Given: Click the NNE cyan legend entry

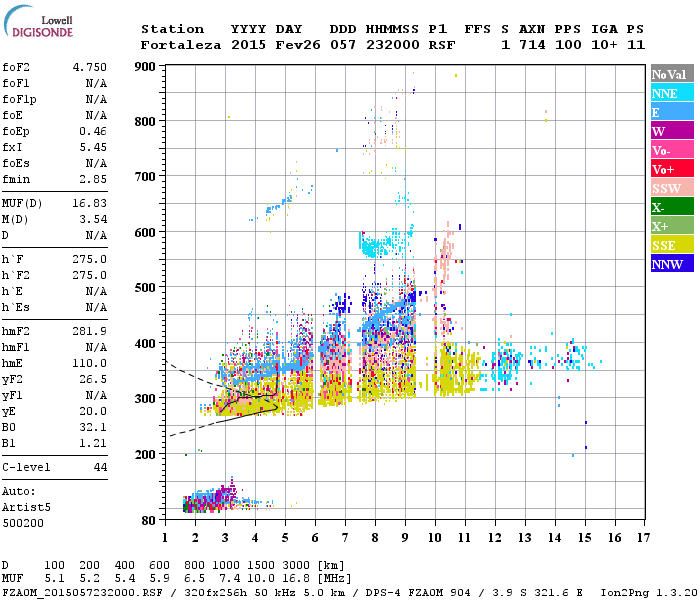Looking at the screenshot, I should tap(671, 93).
